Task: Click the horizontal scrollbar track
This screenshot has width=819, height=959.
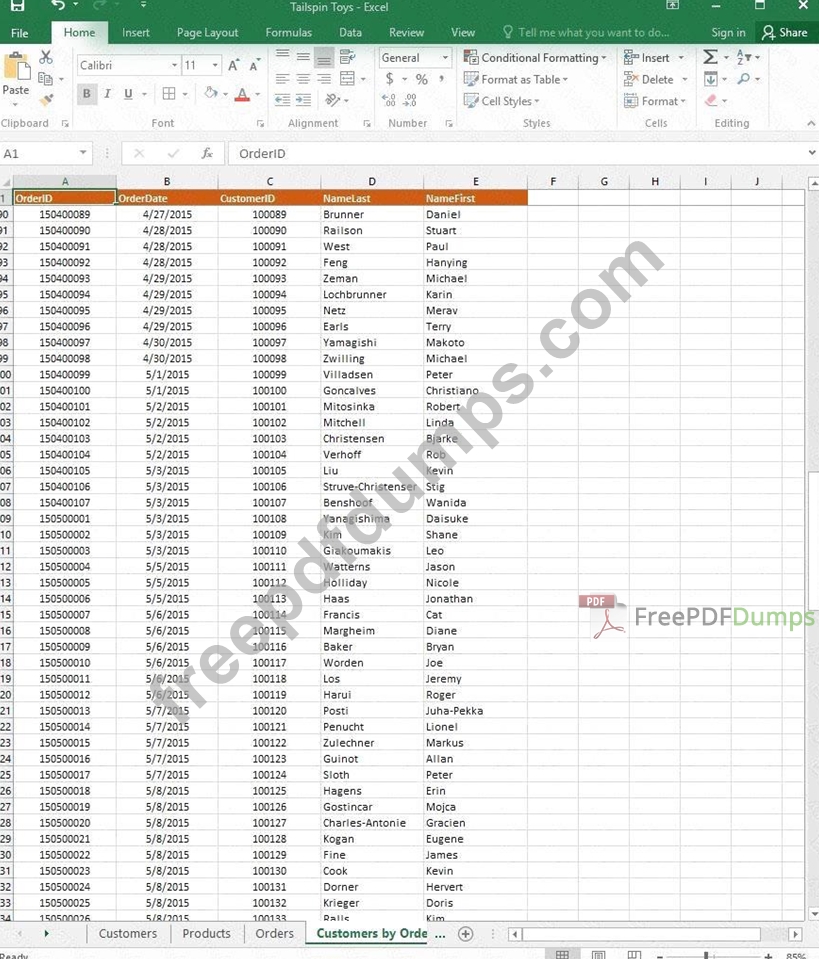Action: tap(642, 934)
